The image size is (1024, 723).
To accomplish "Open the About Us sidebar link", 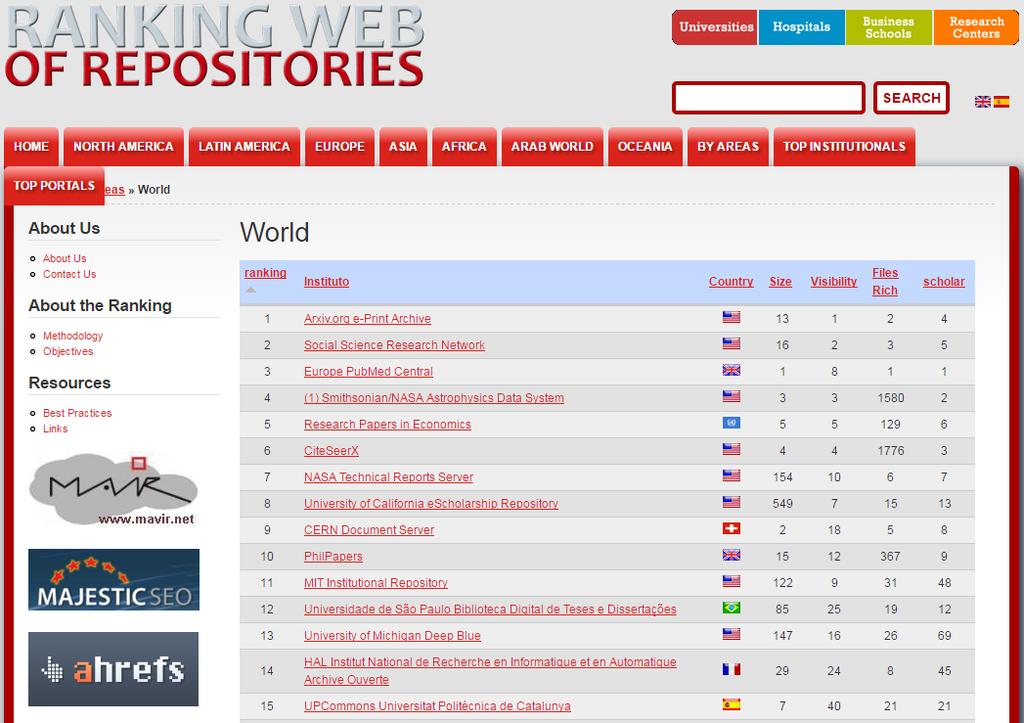I will point(65,259).
